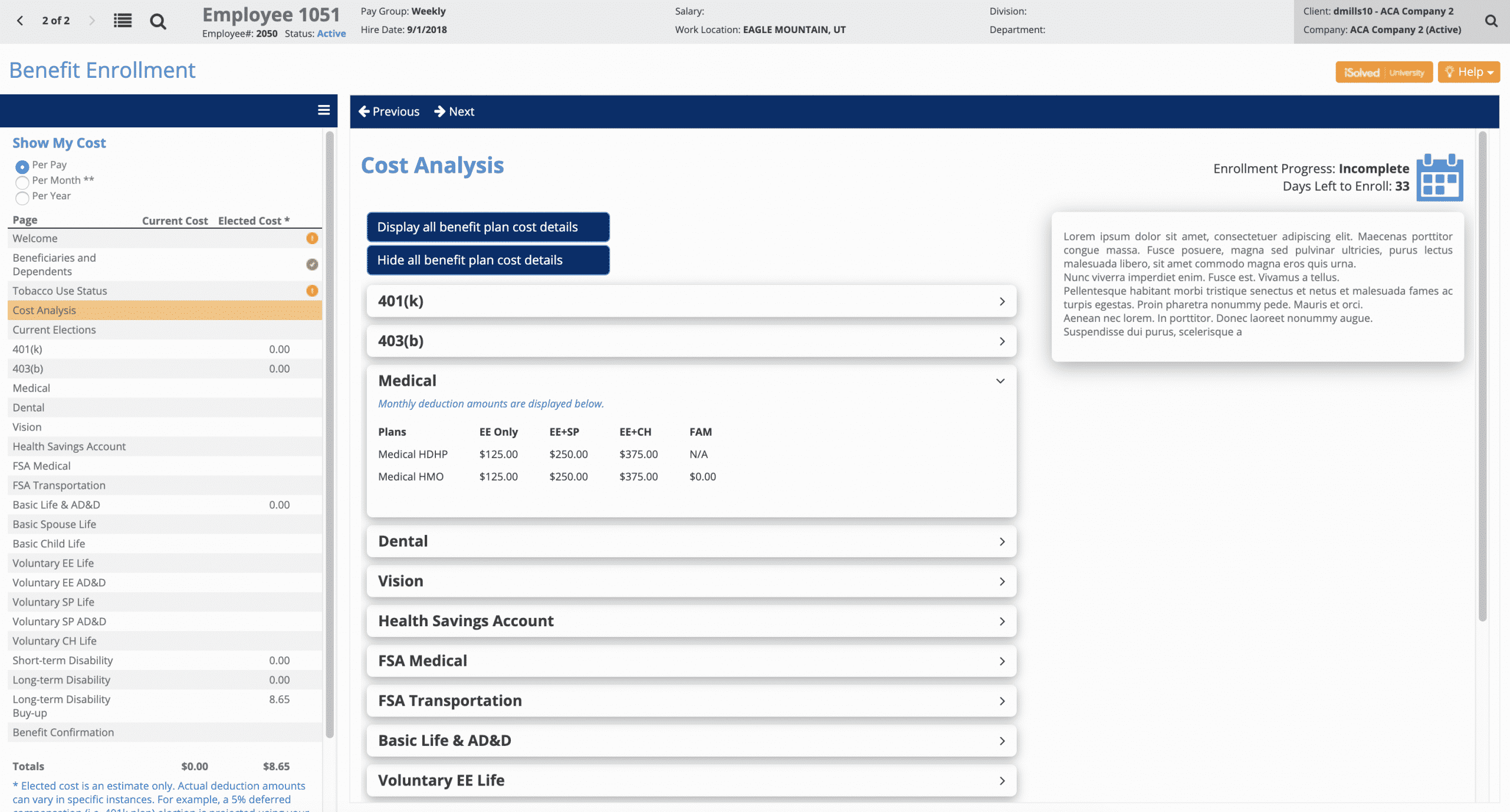Click the Active status link
1510x812 pixels.
[331, 34]
